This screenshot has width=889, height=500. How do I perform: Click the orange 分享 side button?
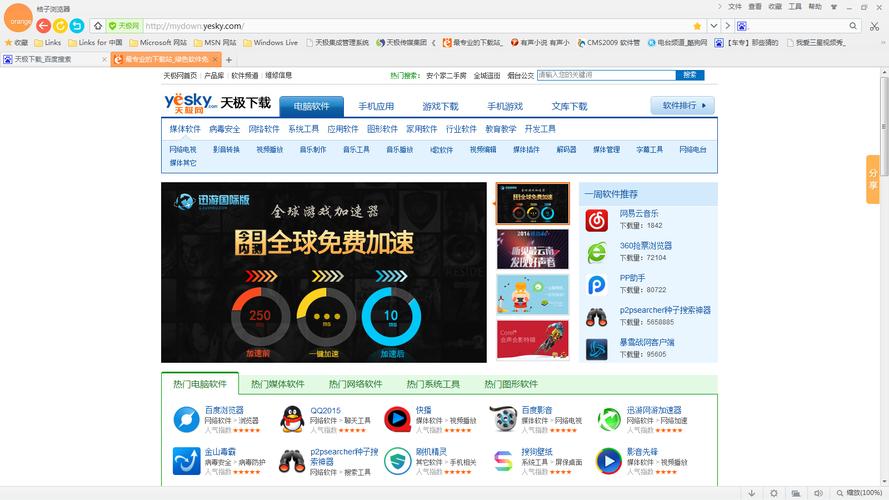[873, 179]
